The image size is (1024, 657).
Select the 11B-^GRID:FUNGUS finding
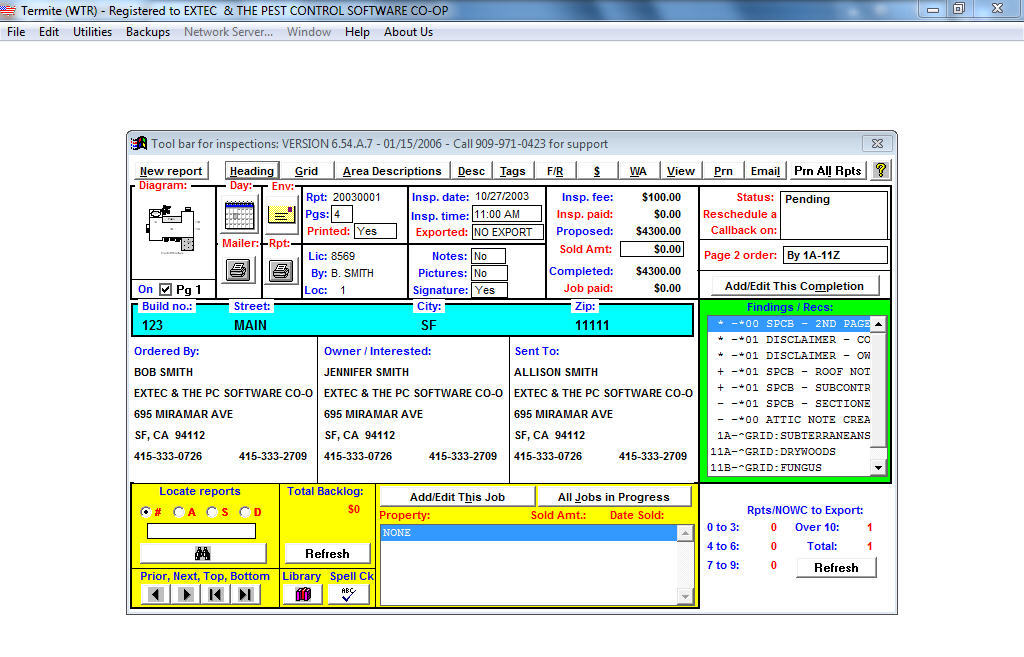pos(790,468)
